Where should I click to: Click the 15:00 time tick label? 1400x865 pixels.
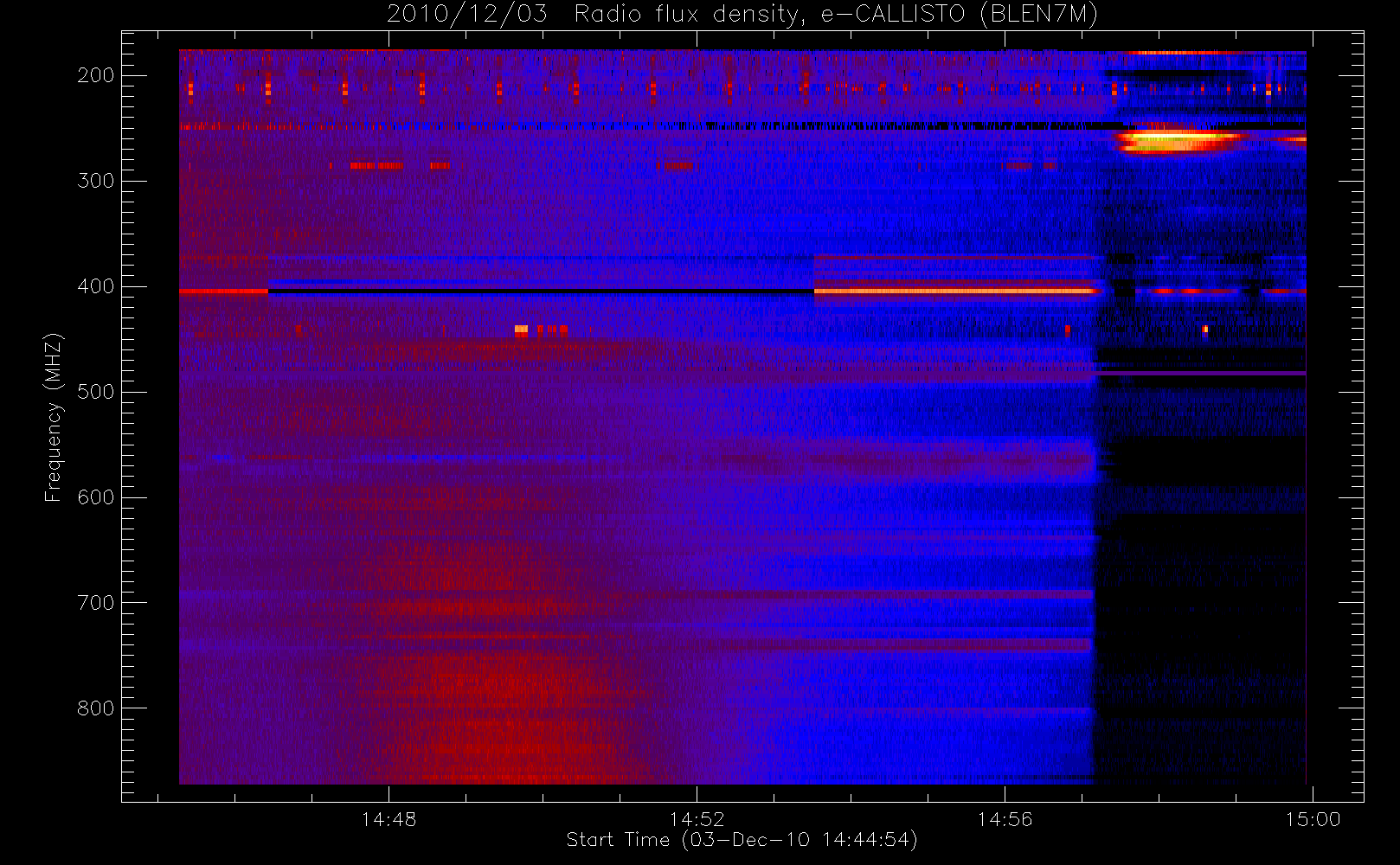coord(1313,819)
